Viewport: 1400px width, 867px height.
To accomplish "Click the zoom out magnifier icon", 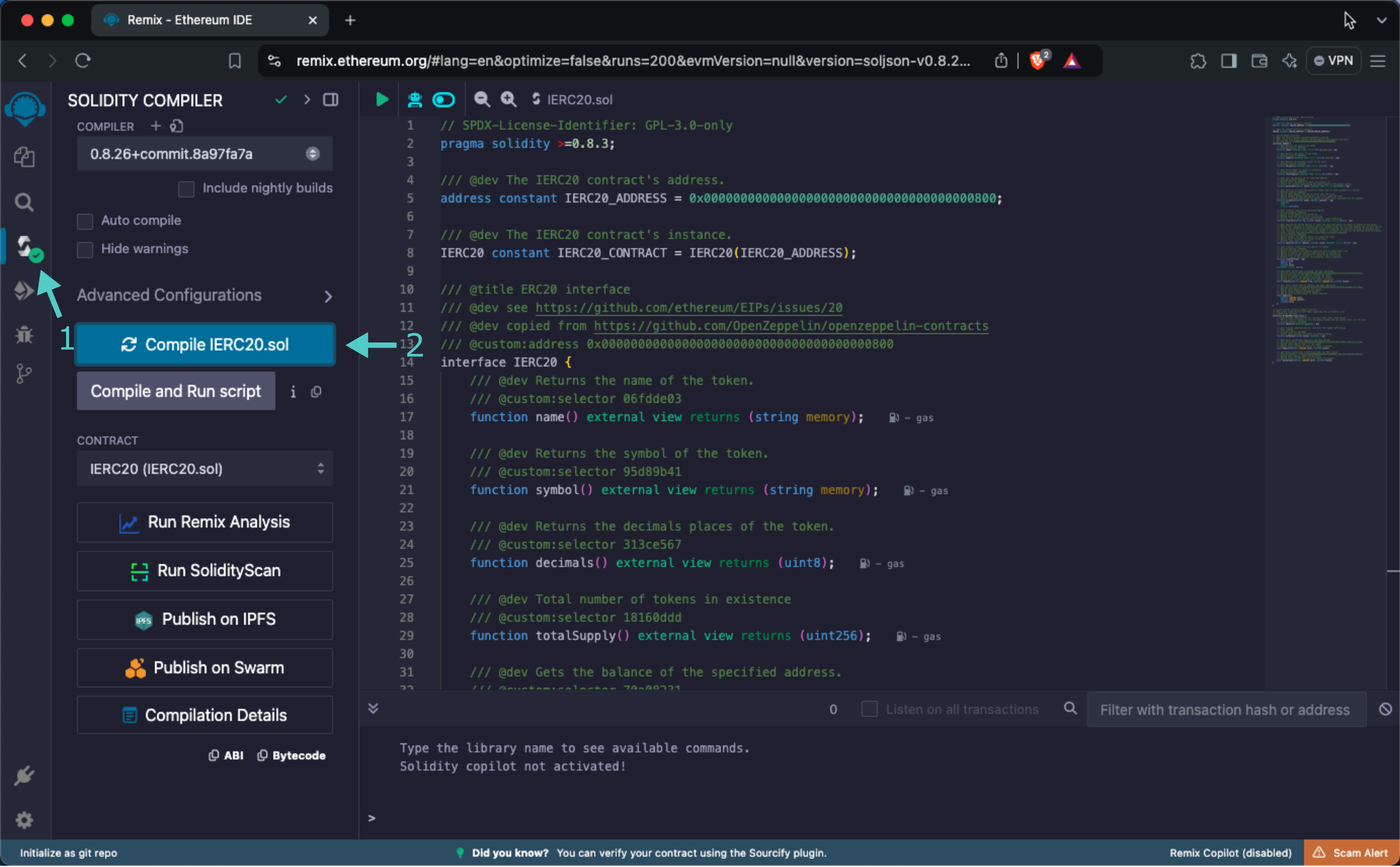I will 482,100.
